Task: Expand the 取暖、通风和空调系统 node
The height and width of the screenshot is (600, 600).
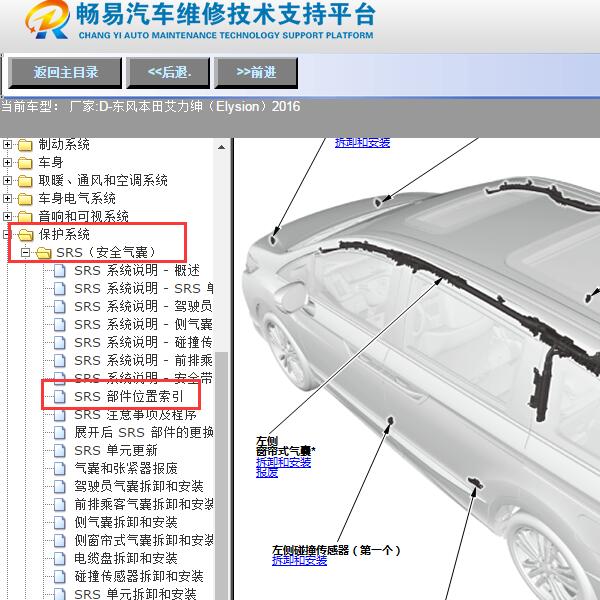Action: tap(7, 181)
